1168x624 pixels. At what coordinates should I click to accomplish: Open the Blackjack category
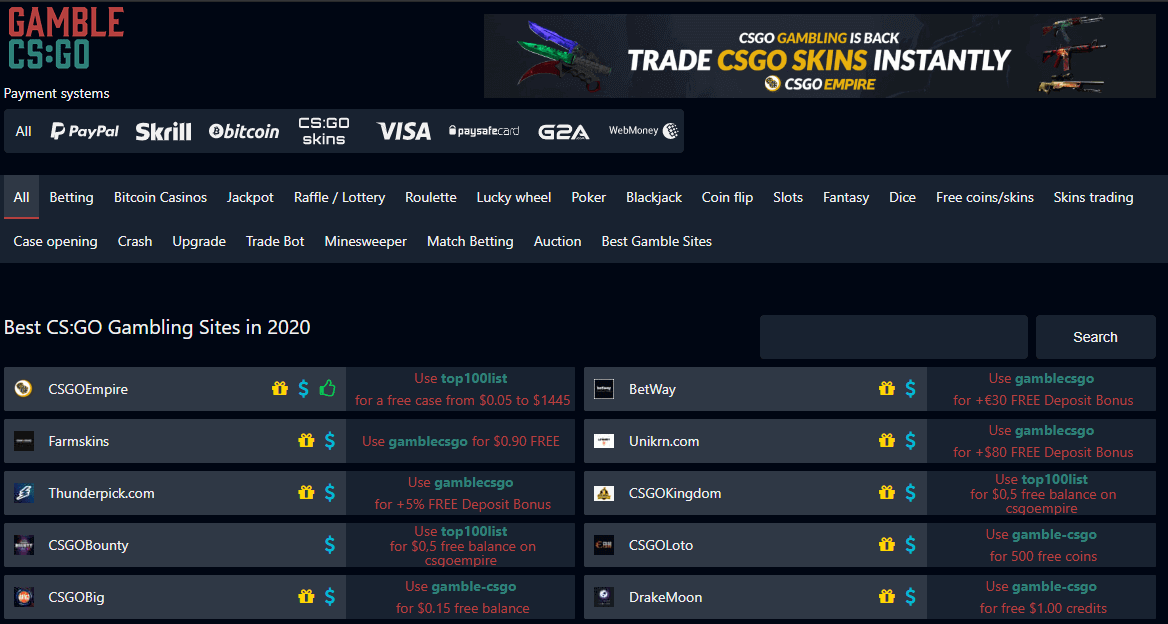pos(654,197)
